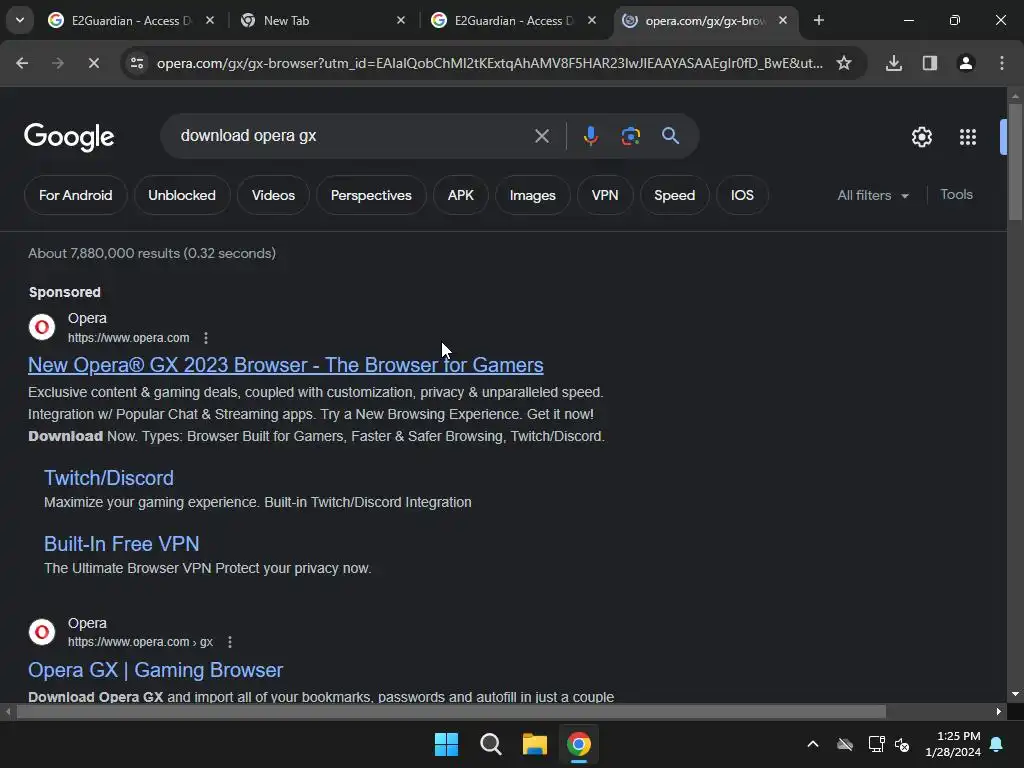Stop loading the page
The width and height of the screenshot is (1024, 768).
[x=93, y=63]
